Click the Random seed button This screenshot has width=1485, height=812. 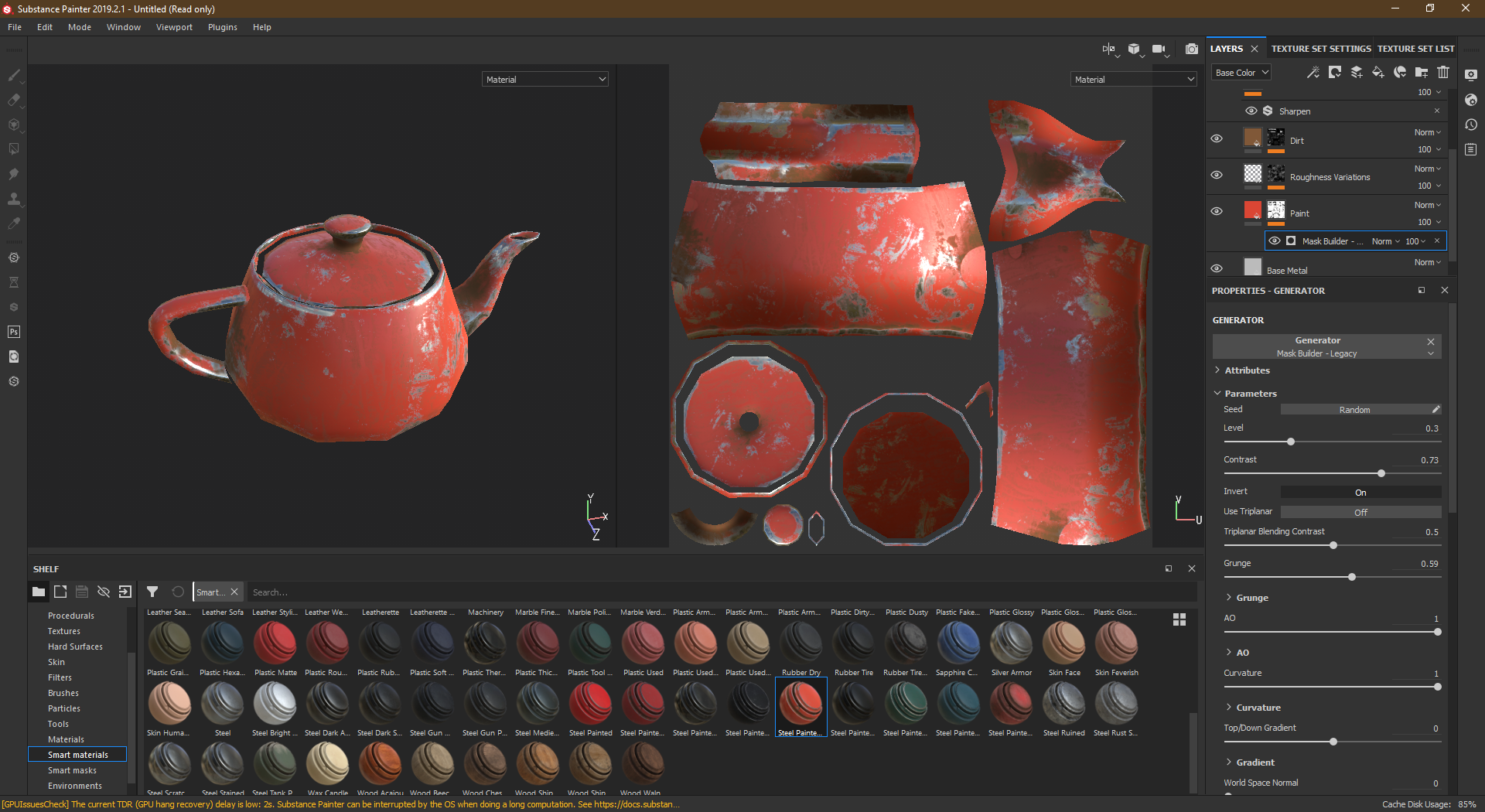1354,410
